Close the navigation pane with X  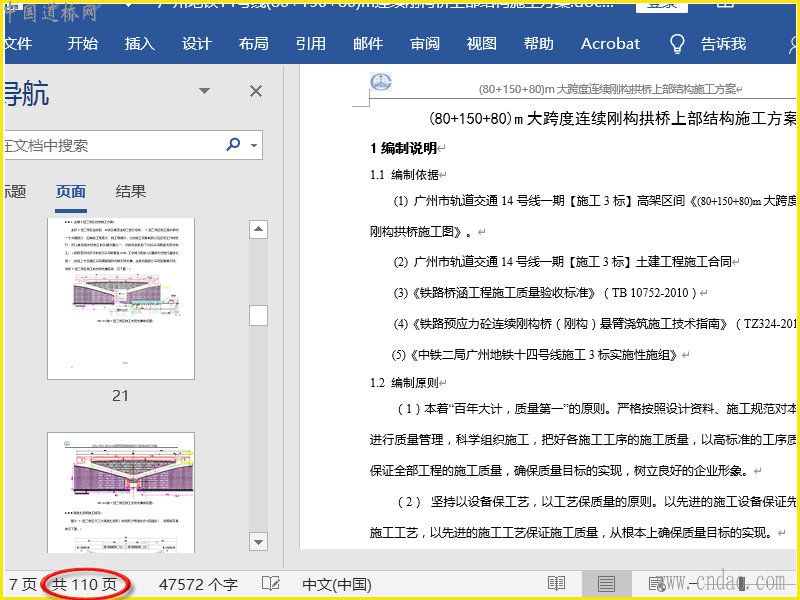256,91
